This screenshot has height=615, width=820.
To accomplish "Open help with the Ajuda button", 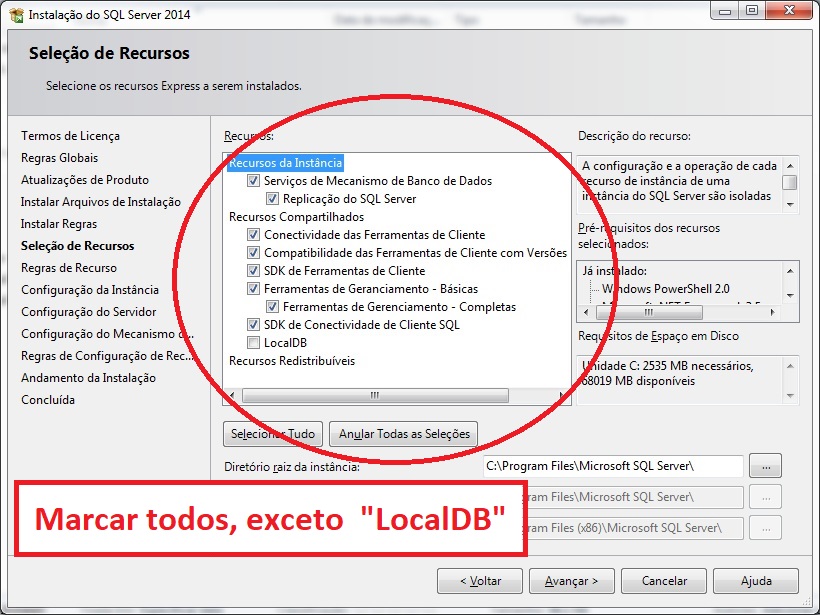I will coord(756,581).
